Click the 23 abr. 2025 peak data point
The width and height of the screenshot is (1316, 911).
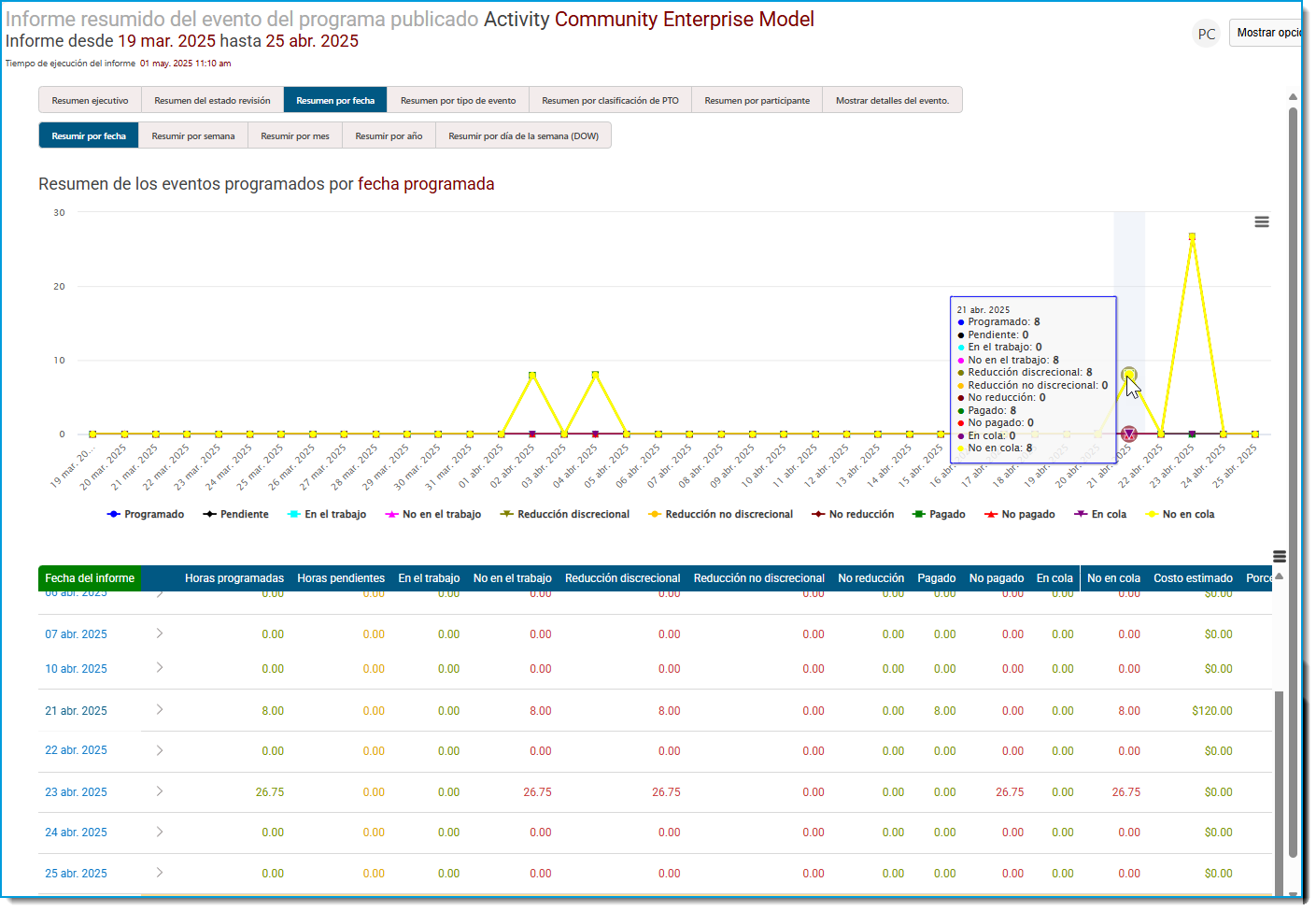click(x=1192, y=236)
